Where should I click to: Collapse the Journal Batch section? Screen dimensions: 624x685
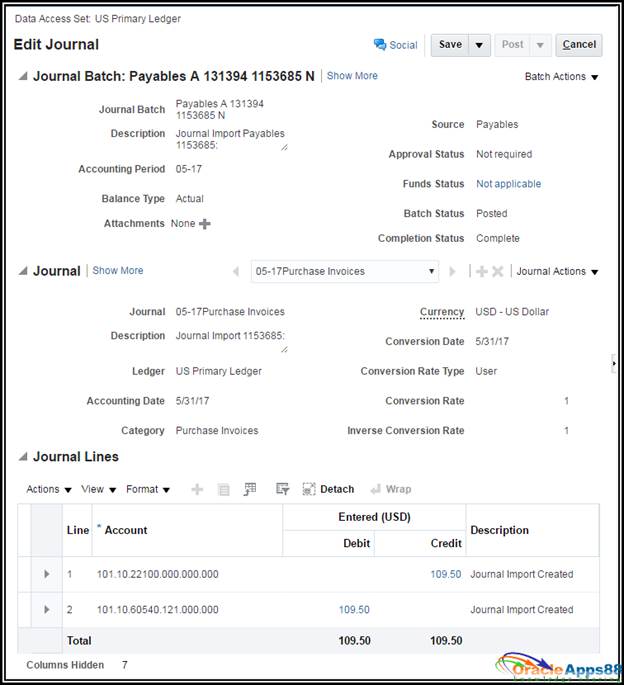[23, 77]
